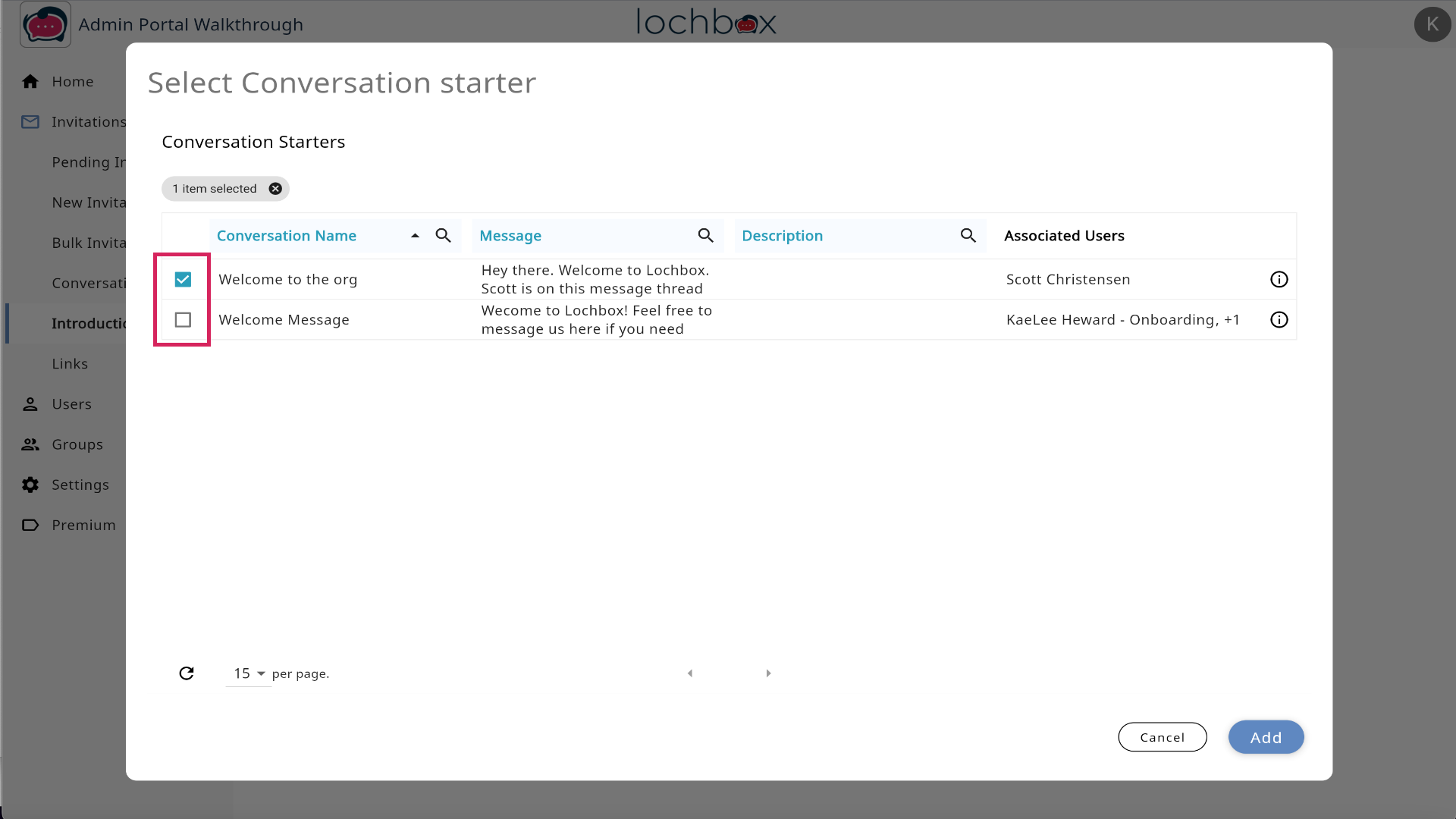Screen dimensions: 1456x819
Task: Go to previous page arrow
Action: 690,673
